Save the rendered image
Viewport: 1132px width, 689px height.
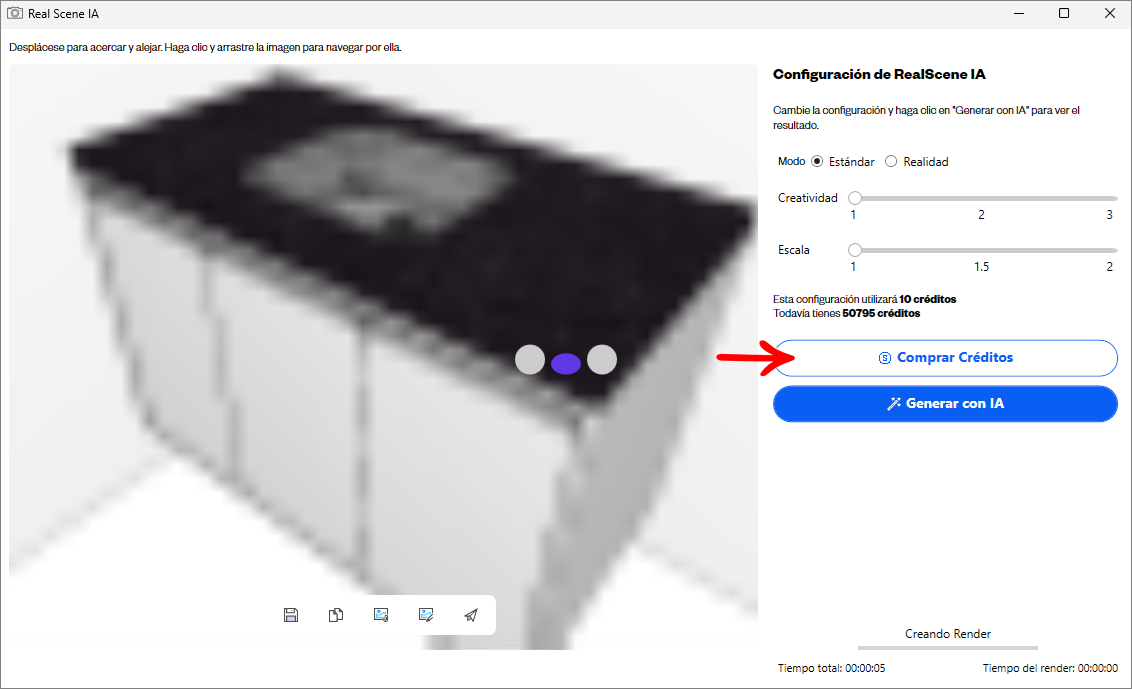tap(290, 615)
